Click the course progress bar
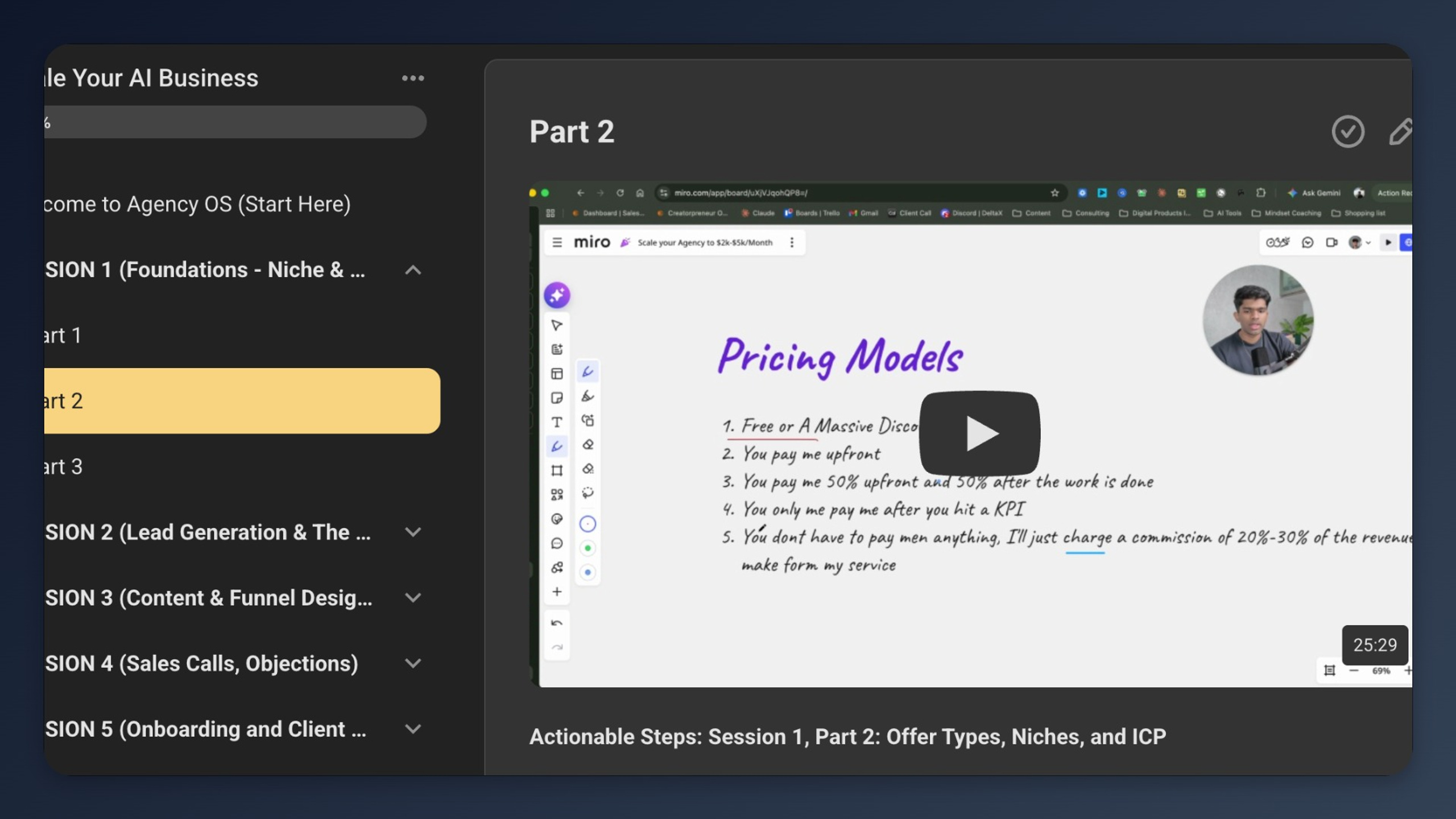This screenshot has height=819, width=1456. pyautogui.click(x=235, y=122)
